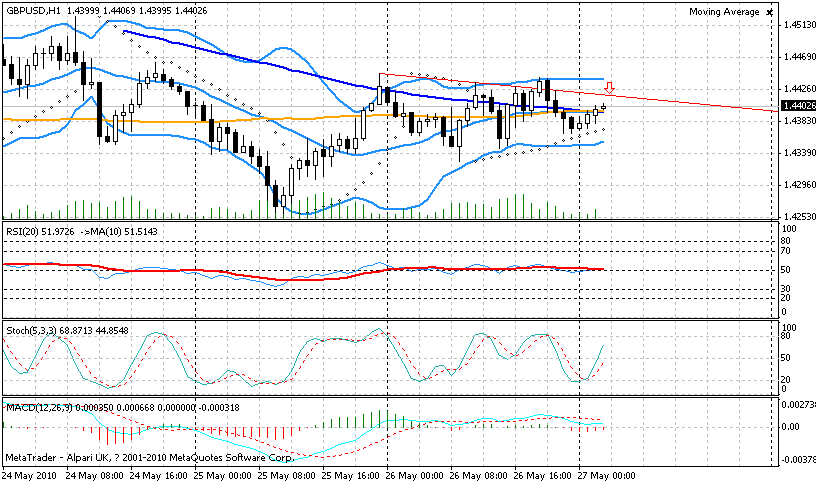Viewport: 816px width, 483px height.
Task: Click the 70 level on the RSI scale
Action: pos(785,251)
